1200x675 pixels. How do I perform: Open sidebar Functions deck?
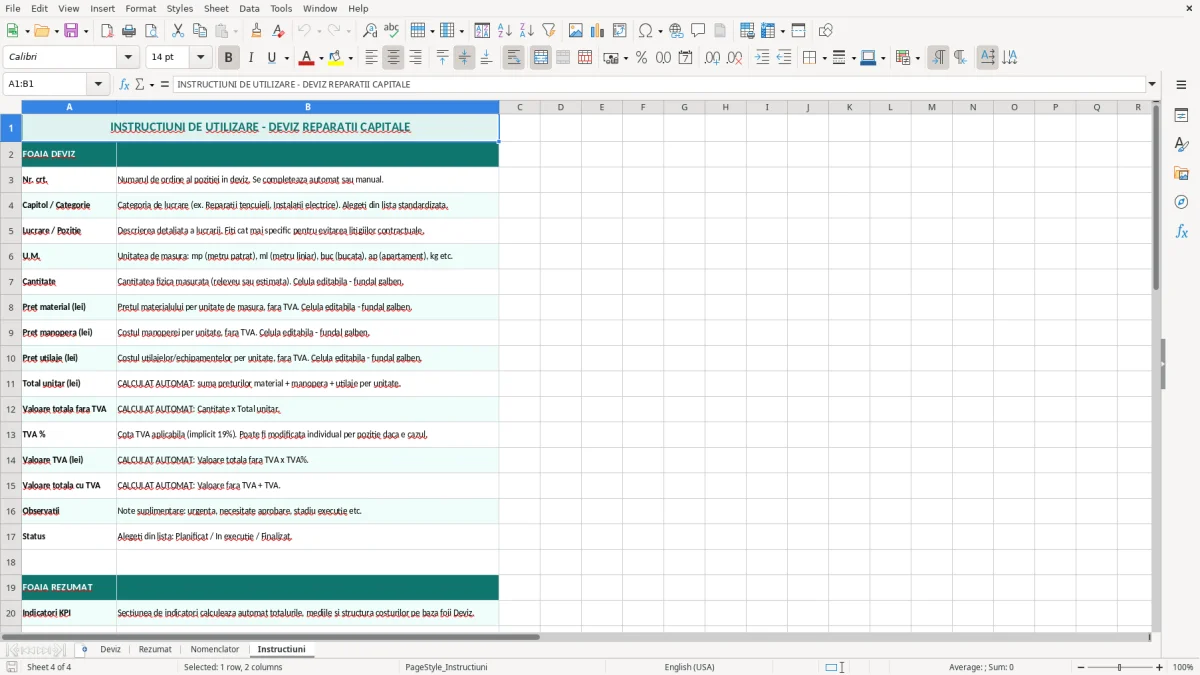(x=1181, y=231)
